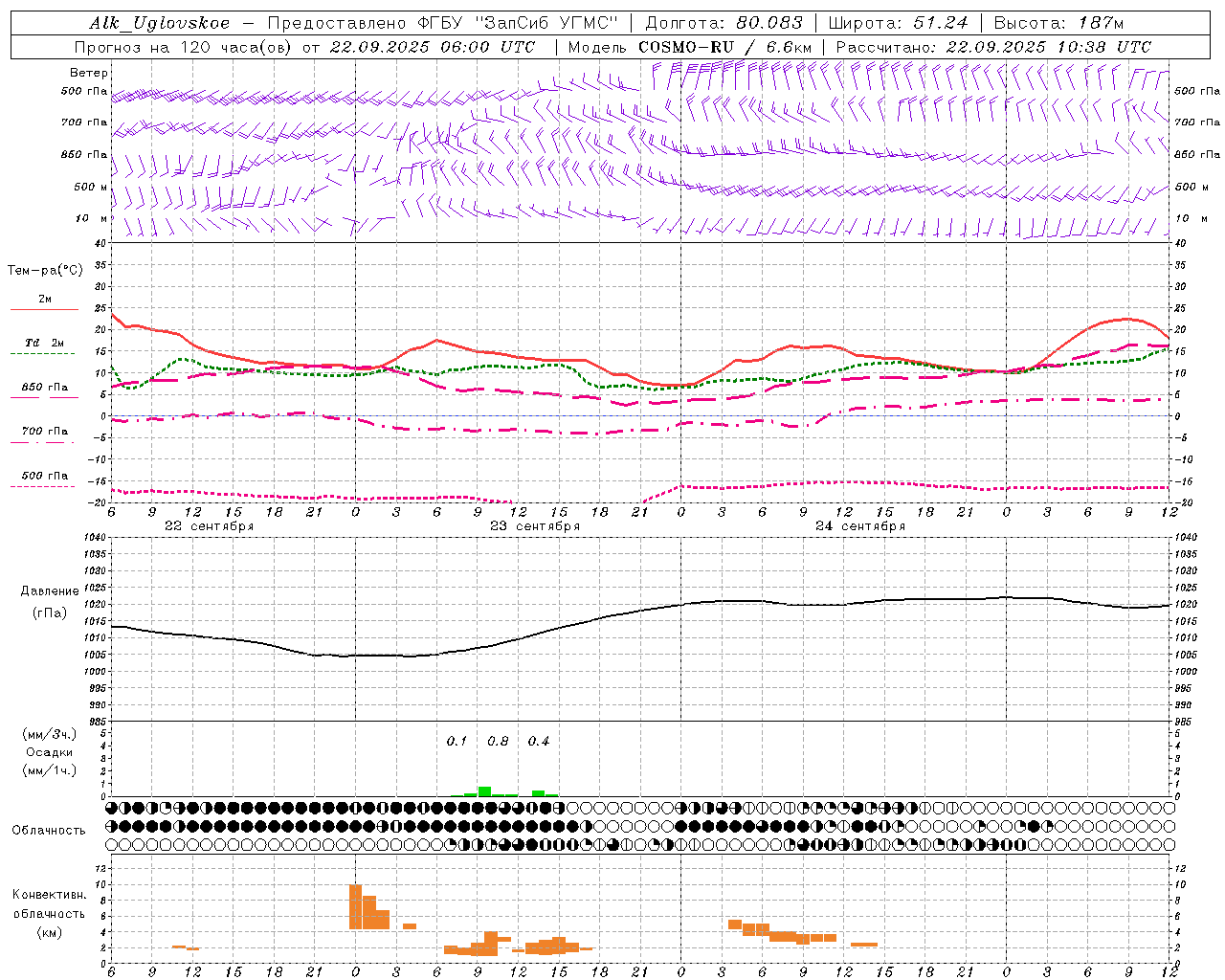1225x980 pixels.
Task: Click the 24 сентября date label
Action: [x=859, y=526]
